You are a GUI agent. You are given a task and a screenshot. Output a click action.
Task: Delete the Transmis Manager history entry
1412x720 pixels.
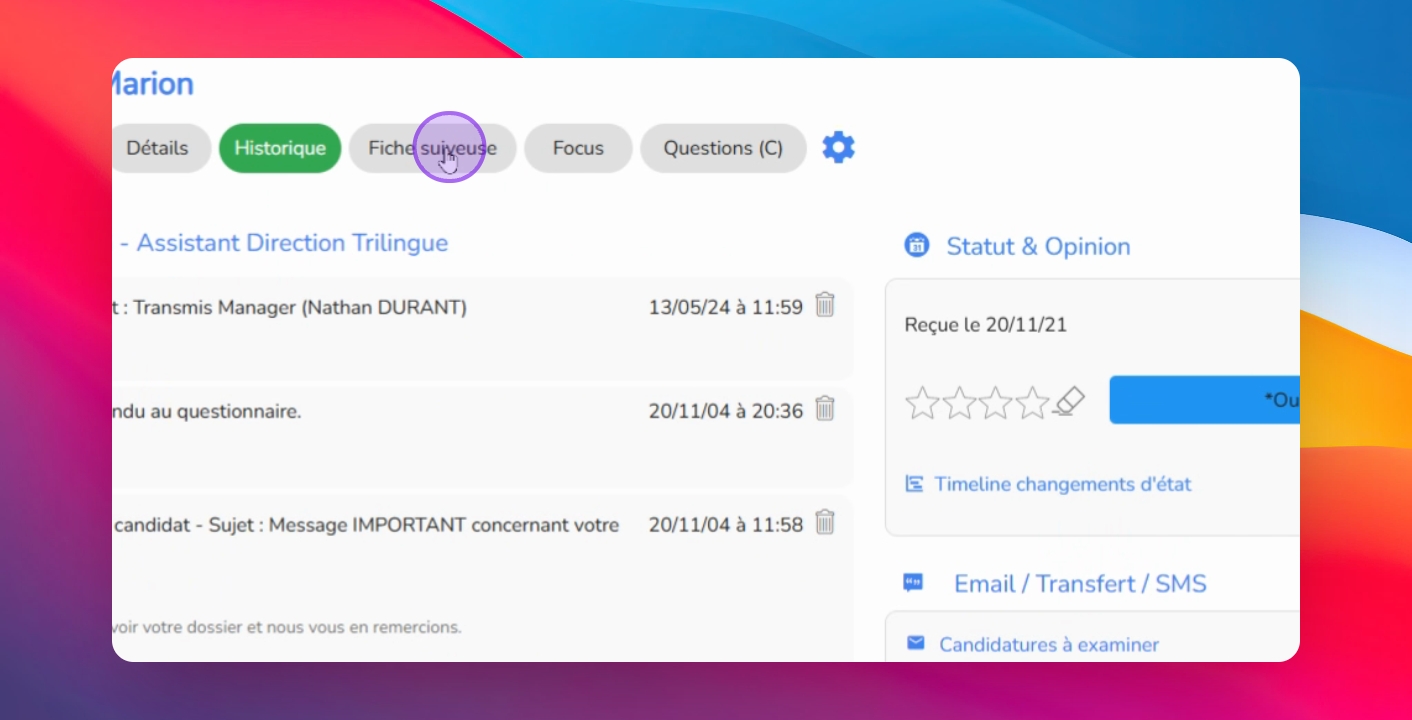point(825,305)
